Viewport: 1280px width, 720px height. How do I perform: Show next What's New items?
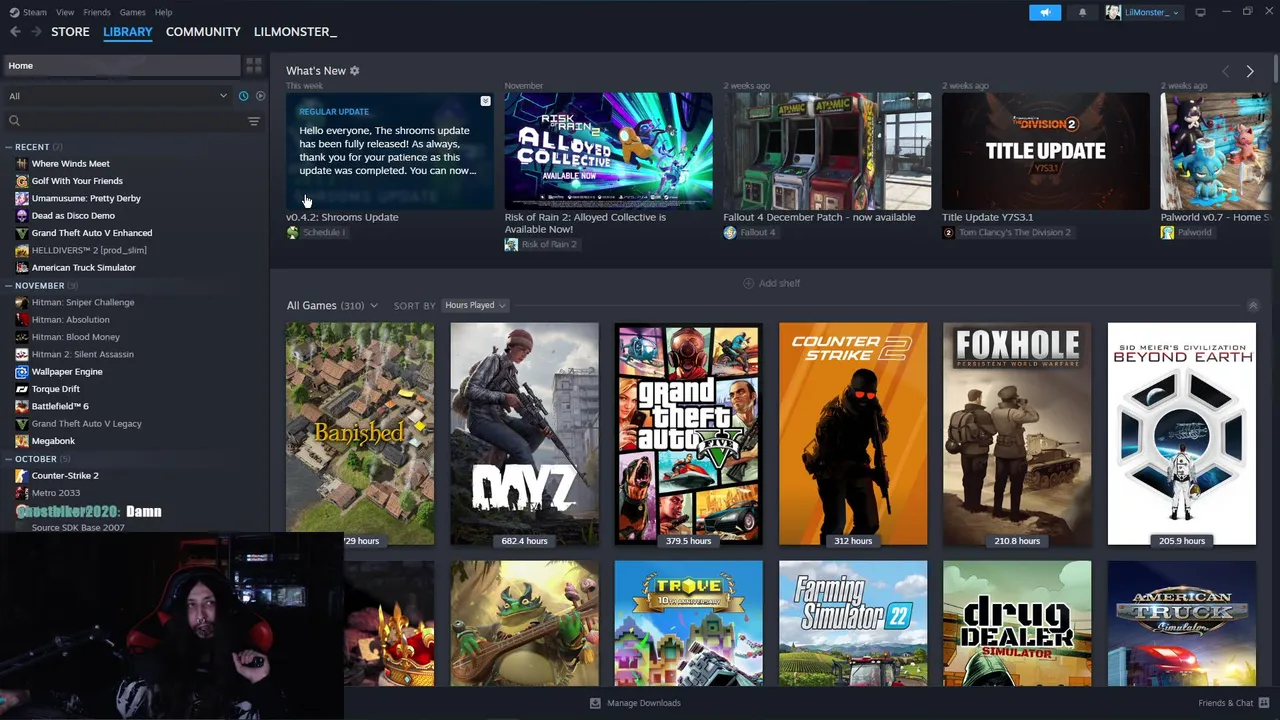pos(1250,71)
